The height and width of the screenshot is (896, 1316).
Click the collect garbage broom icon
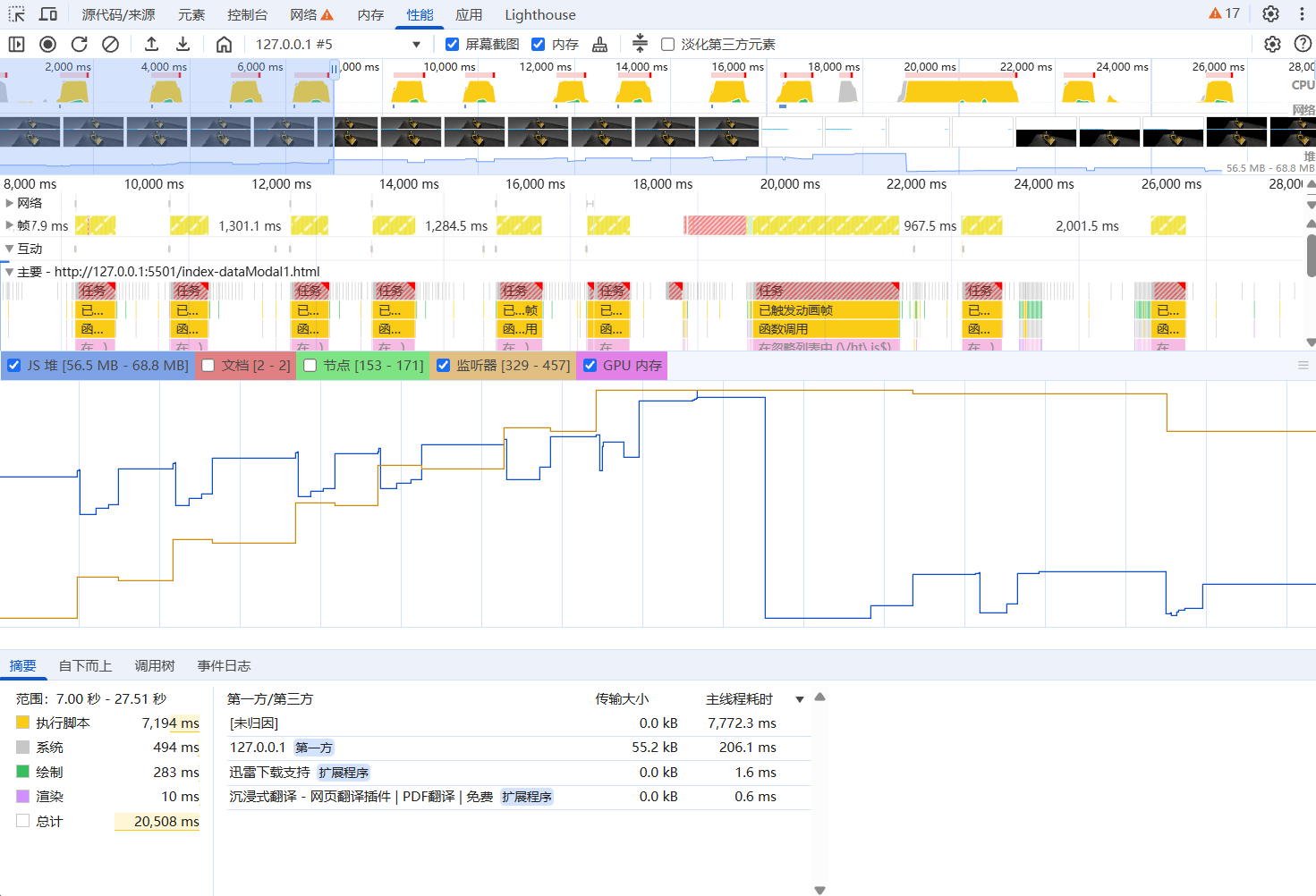tap(599, 44)
